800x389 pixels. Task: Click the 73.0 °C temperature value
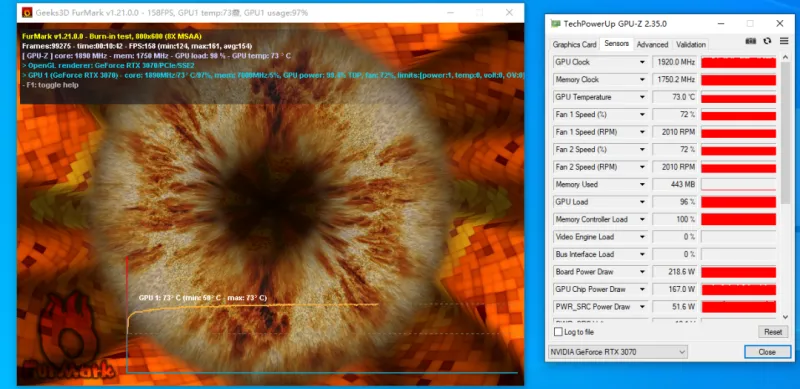(674, 97)
